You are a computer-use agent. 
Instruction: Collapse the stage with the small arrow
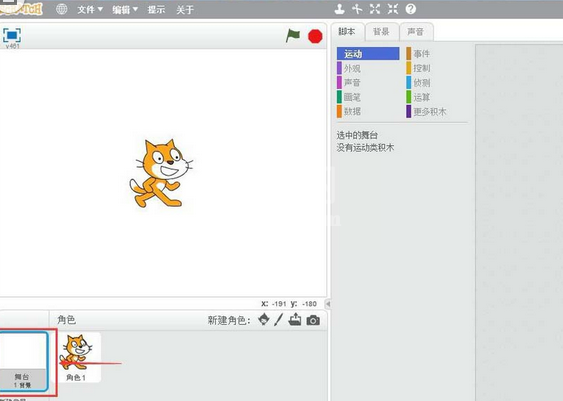[327, 304]
